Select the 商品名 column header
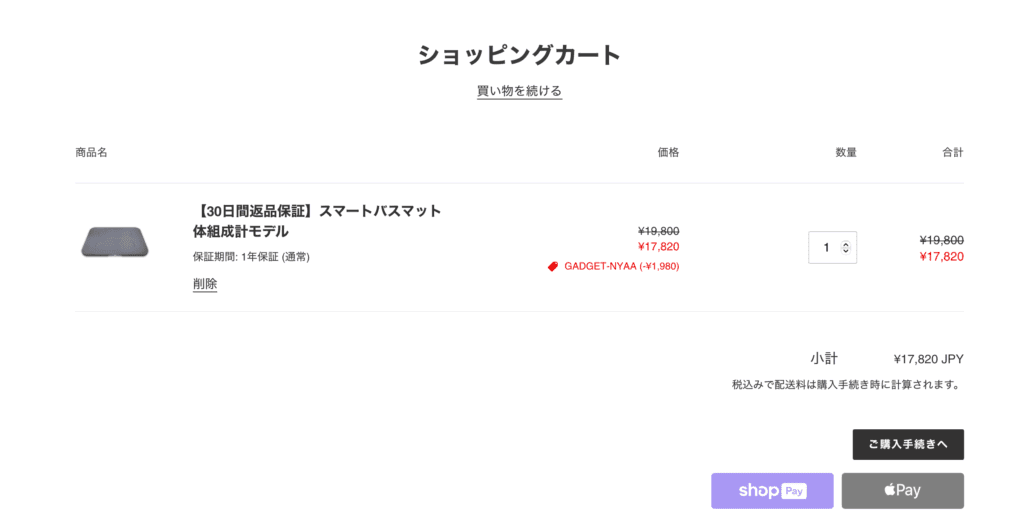Image resolution: width=1024 pixels, height=530 pixels. 91,153
